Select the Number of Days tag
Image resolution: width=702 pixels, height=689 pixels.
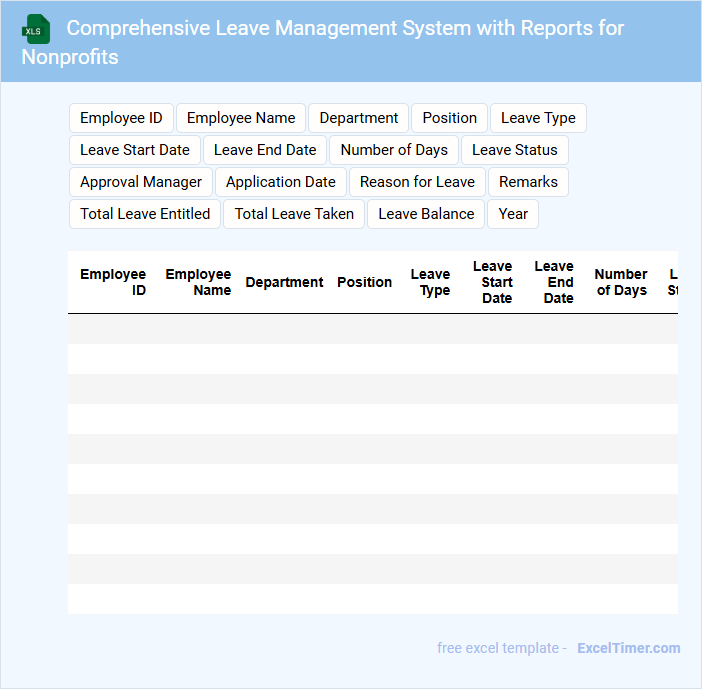pos(394,150)
